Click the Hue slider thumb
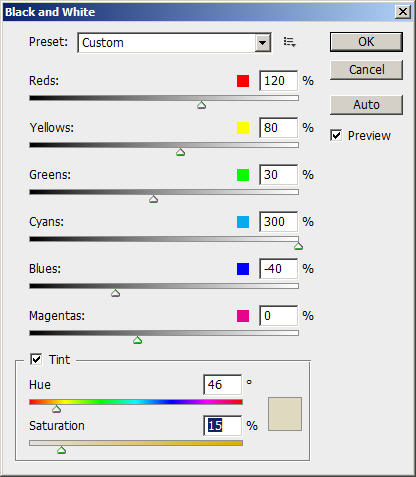The image size is (416, 477). pyautogui.click(x=56, y=409)
